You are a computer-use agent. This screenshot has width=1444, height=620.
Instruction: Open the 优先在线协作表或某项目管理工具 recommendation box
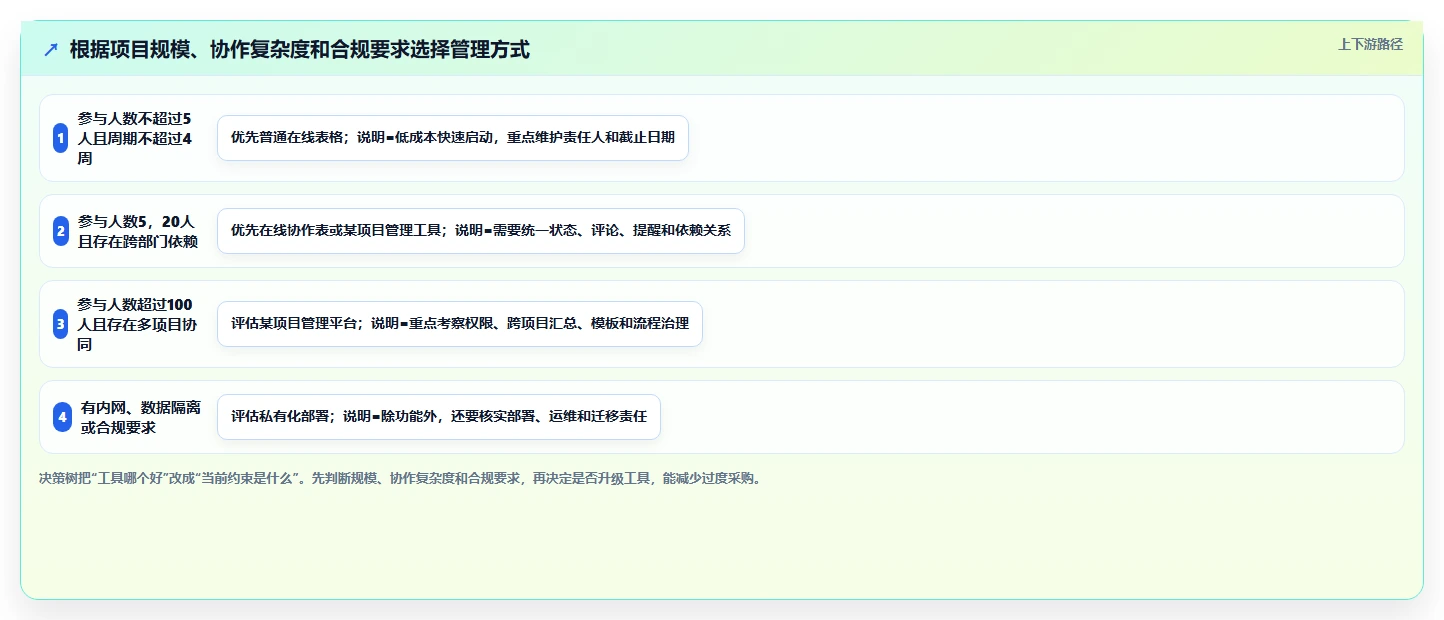pos(481,231)
